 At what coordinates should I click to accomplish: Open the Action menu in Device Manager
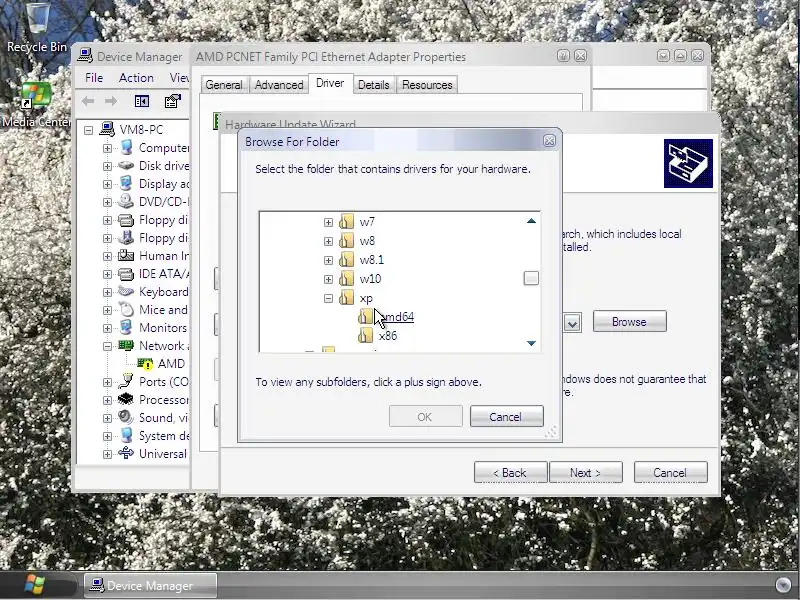tap(136, 78)
